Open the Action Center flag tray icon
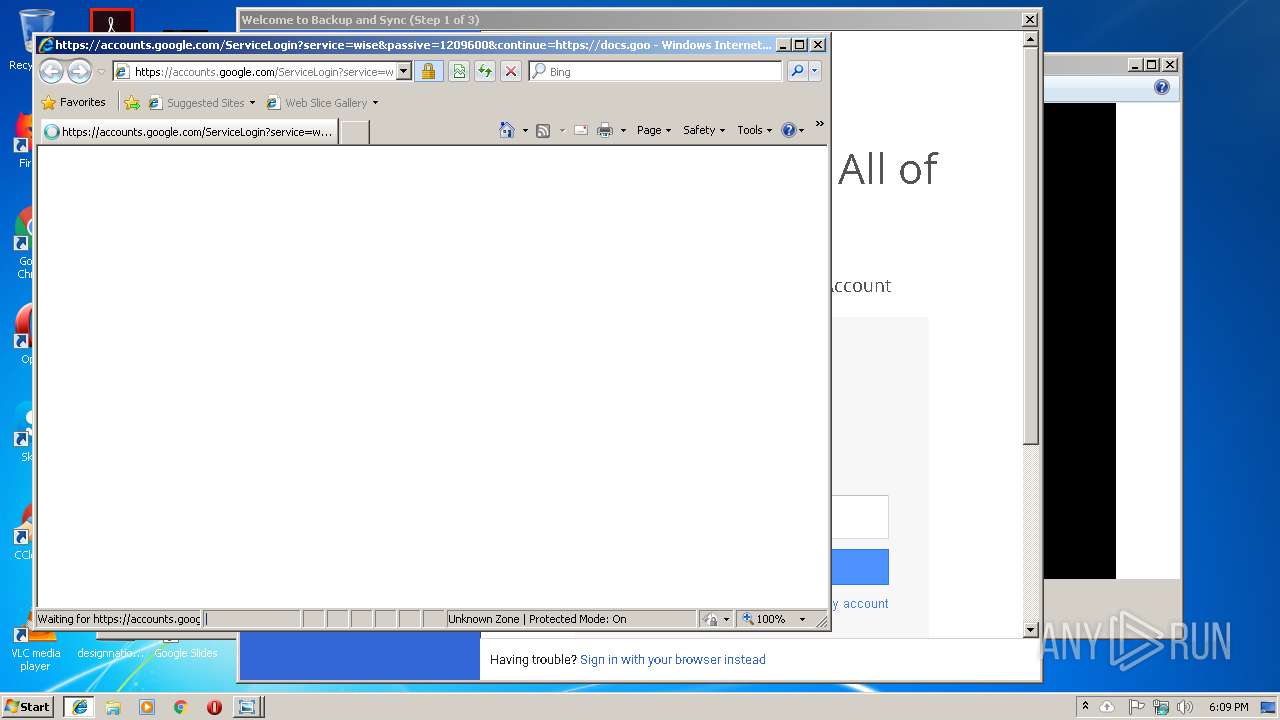 click(x=1136, y=706)
